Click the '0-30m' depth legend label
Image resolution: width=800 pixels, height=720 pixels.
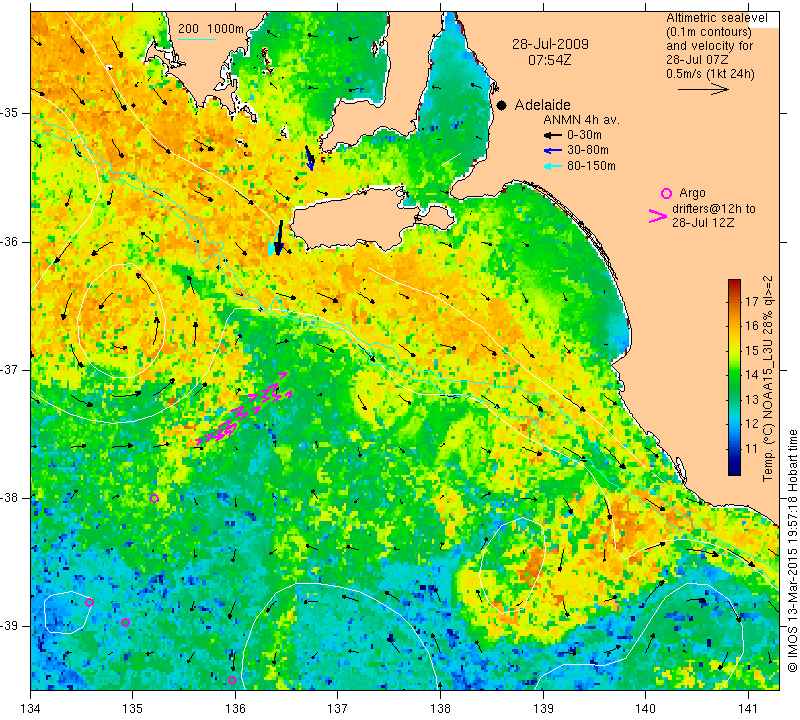(584, 135)
